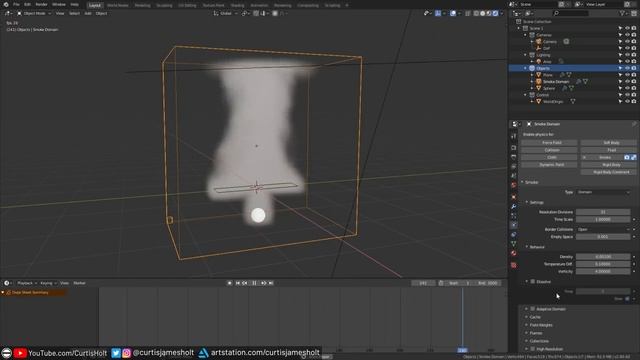Screen dimensions: 640x360
Task: Select the Smoke Domain object in outliner
Action: (556, 82)
